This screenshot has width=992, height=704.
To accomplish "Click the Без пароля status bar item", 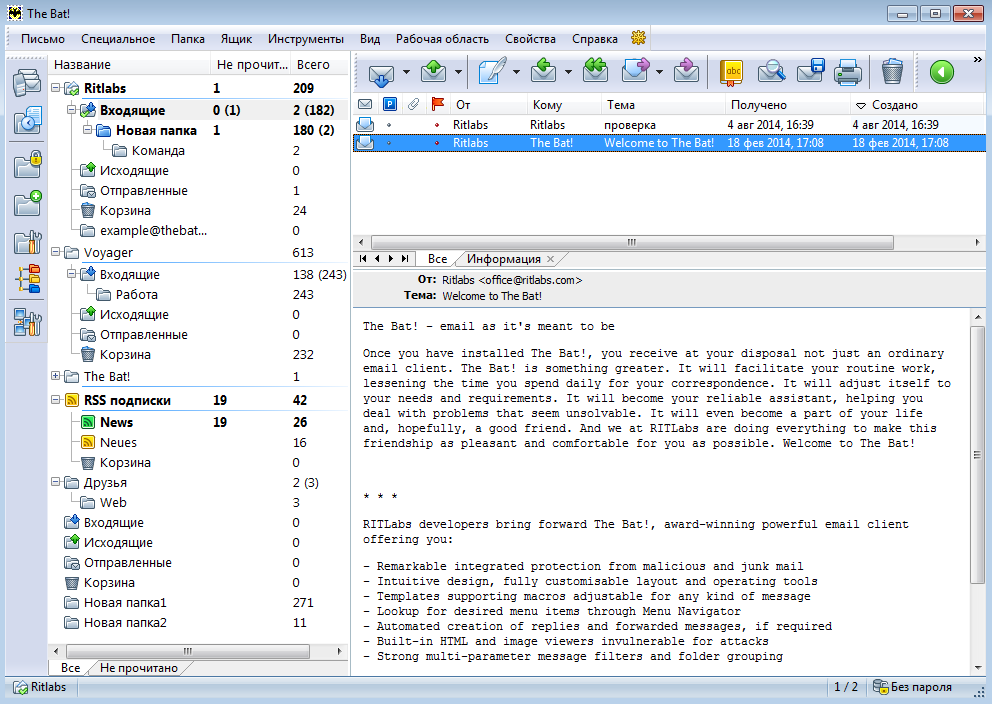I will coord(912,687).
